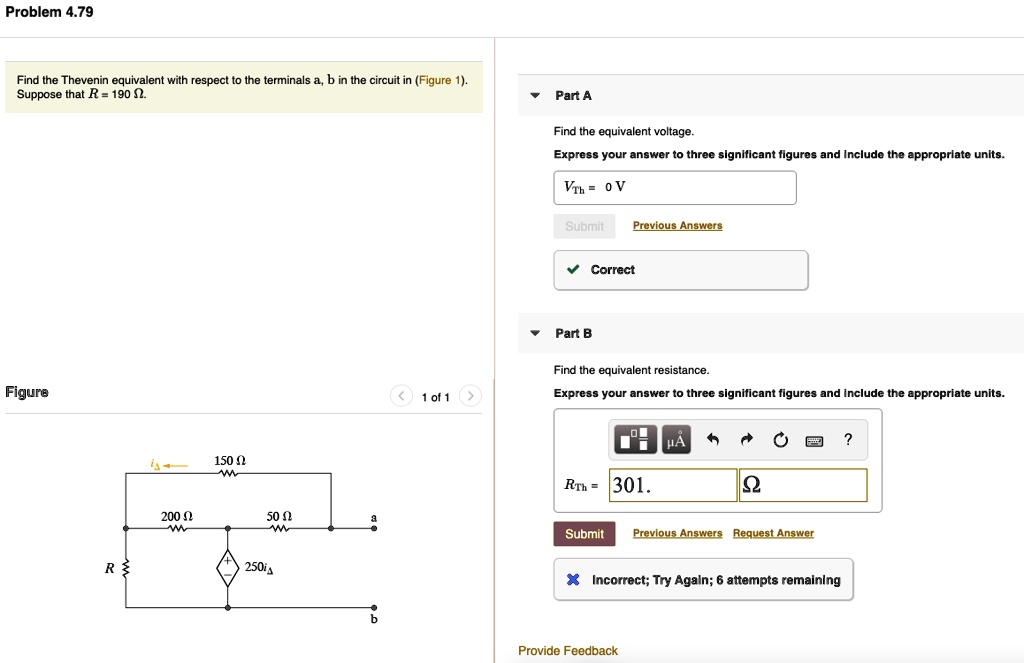Click the redo arrow icon
Screen dimensions: 1024x663
[745, 439]
